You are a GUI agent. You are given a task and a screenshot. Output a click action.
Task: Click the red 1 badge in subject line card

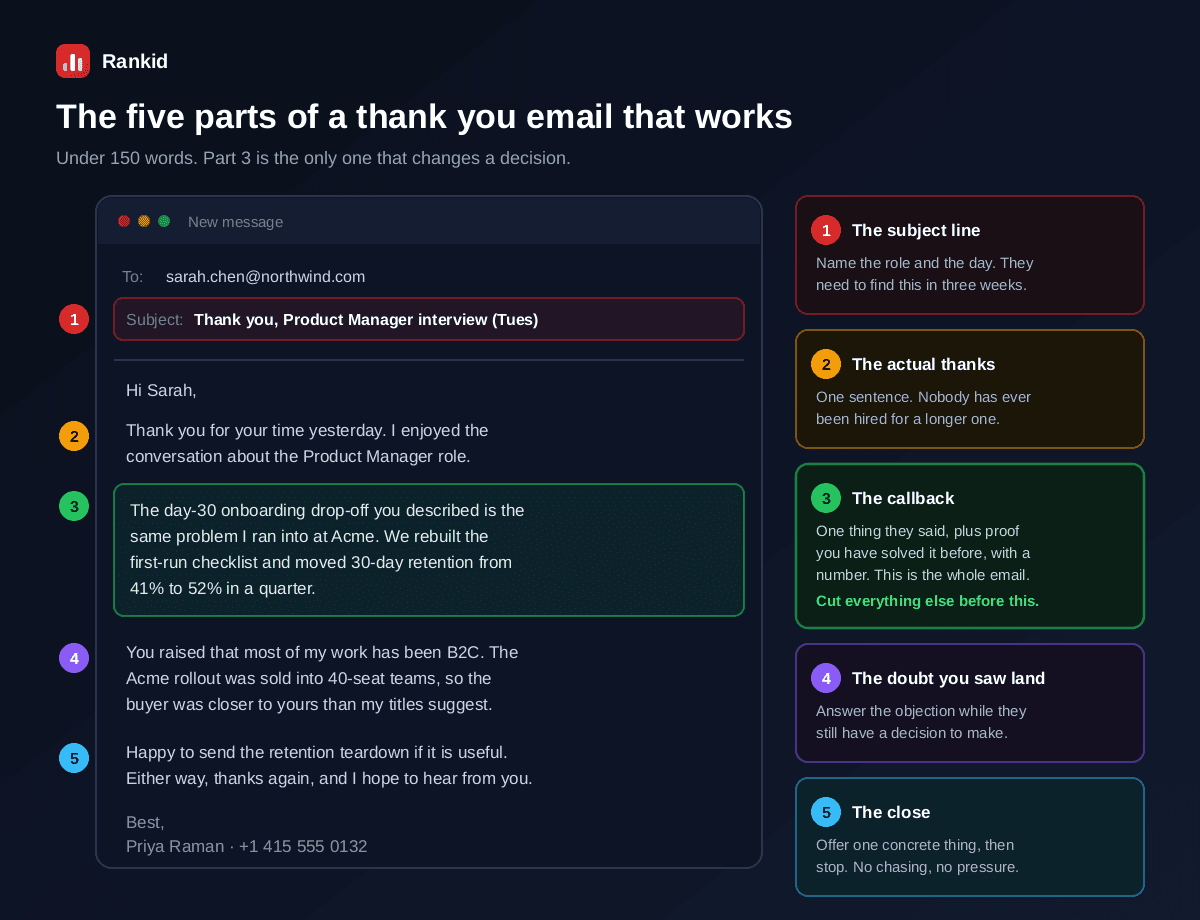[826, 230]
